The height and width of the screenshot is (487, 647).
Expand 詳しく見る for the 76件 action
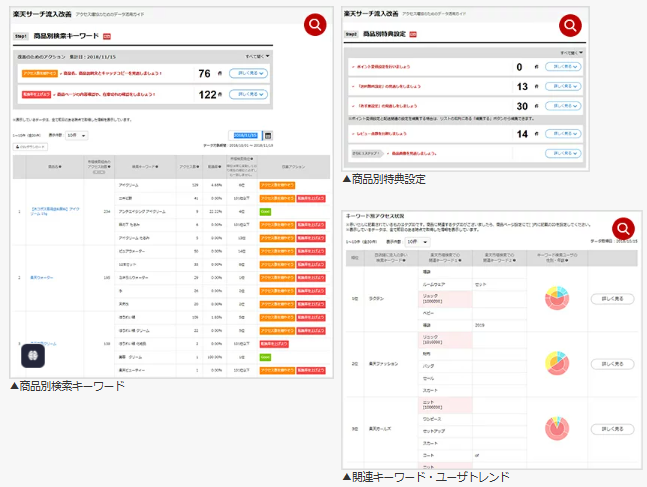248,73
